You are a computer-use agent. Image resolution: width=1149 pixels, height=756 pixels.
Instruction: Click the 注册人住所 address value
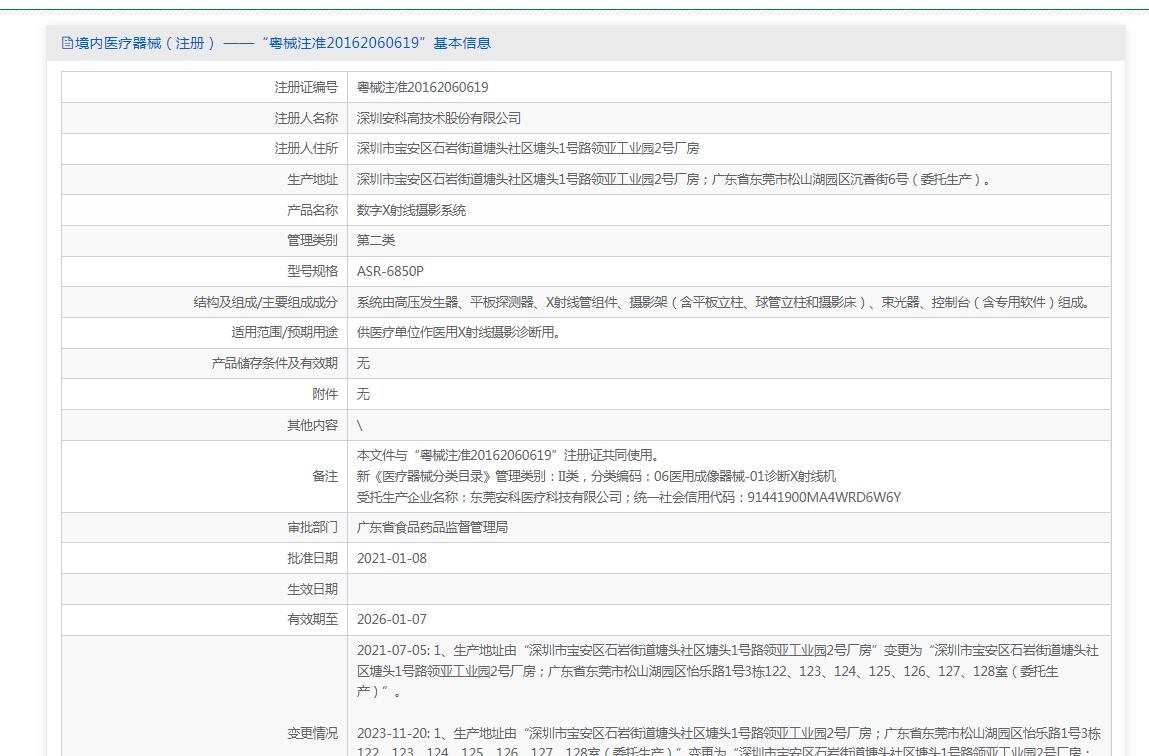[527, 149]
